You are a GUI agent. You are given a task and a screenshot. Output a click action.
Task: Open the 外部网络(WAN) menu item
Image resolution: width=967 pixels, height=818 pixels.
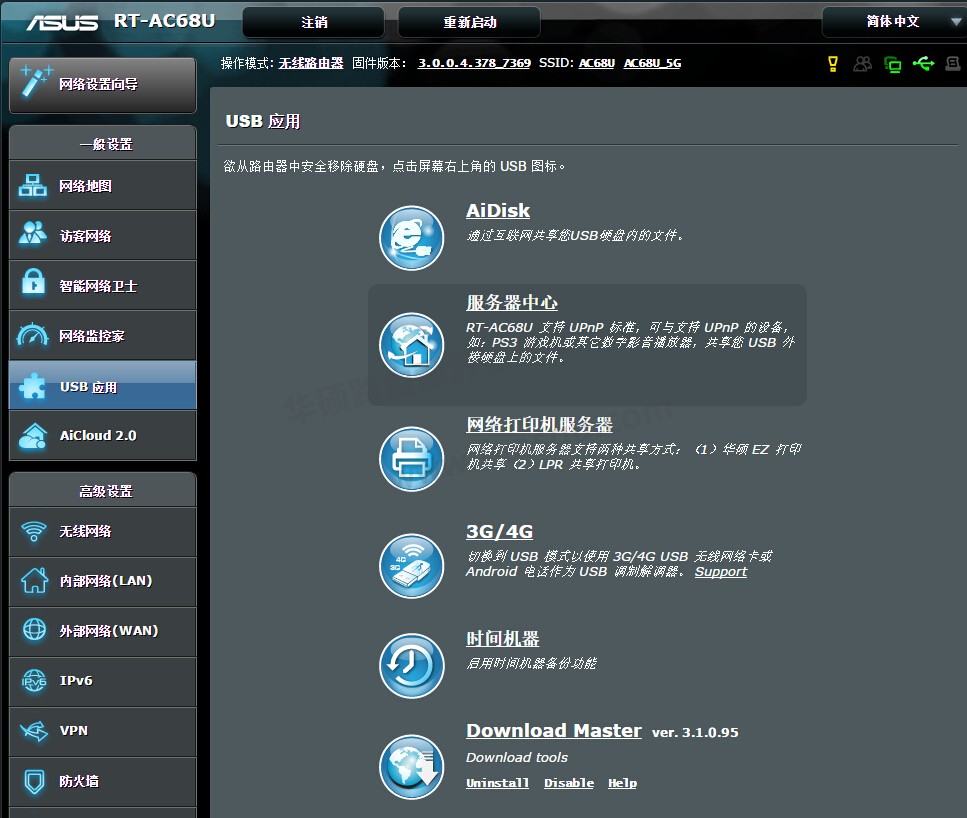coord(103,632)
